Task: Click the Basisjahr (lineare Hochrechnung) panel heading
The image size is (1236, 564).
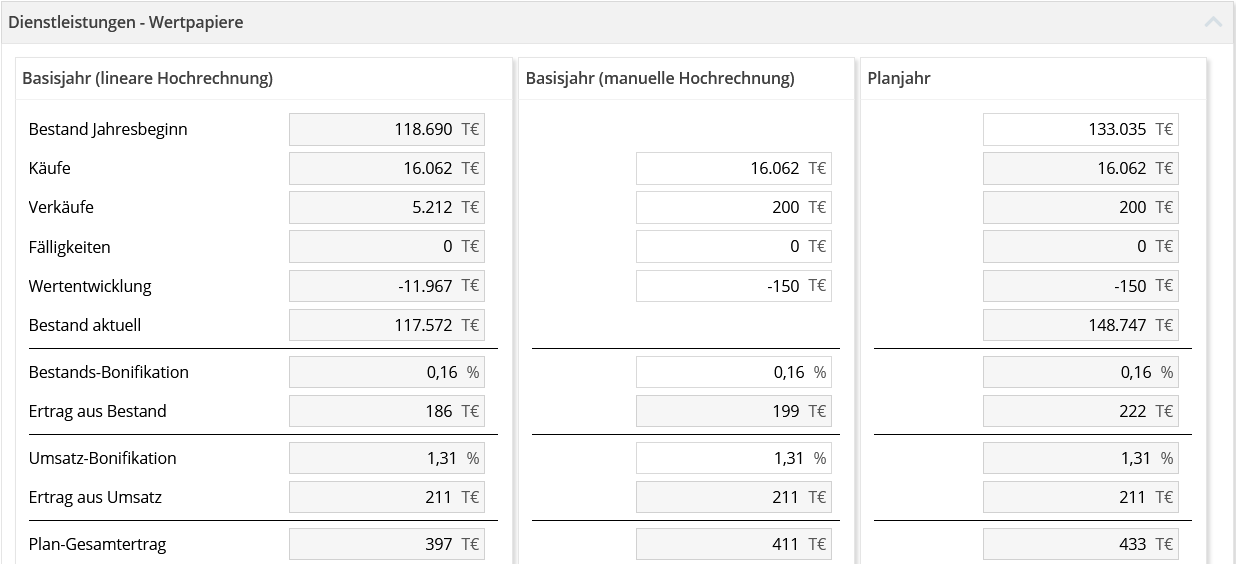Action: coord(147,78)
